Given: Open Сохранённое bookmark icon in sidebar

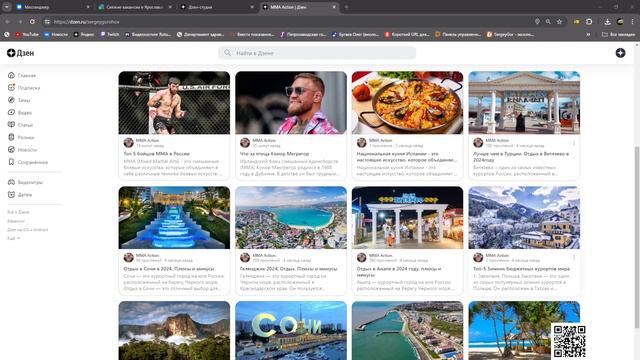Looking at the screenshot, I should coord(11,162).
